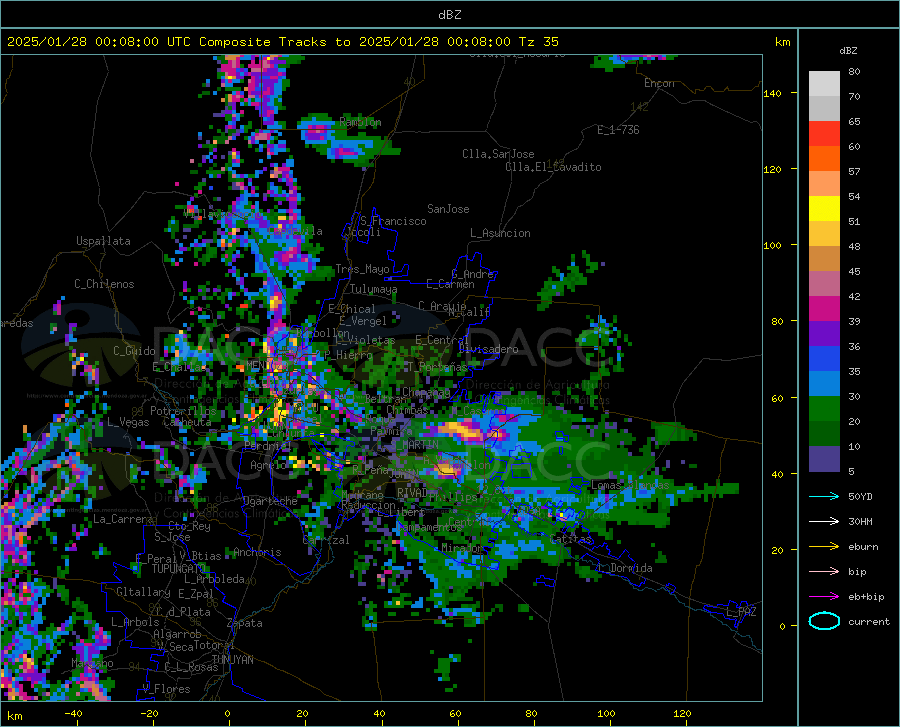Click the Lomas_Blancas place label

630,485
